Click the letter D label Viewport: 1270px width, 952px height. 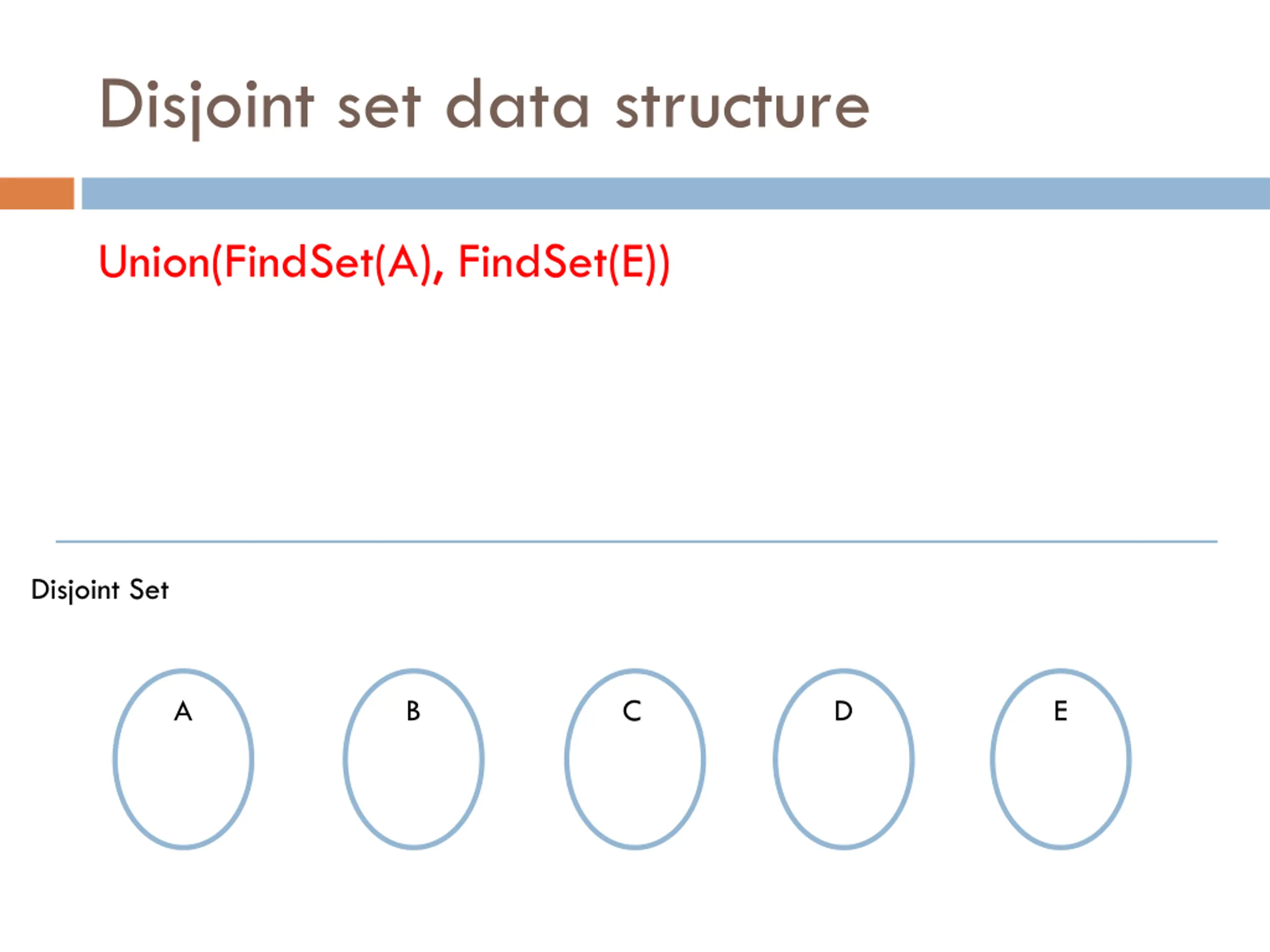[x=843, y=711]
